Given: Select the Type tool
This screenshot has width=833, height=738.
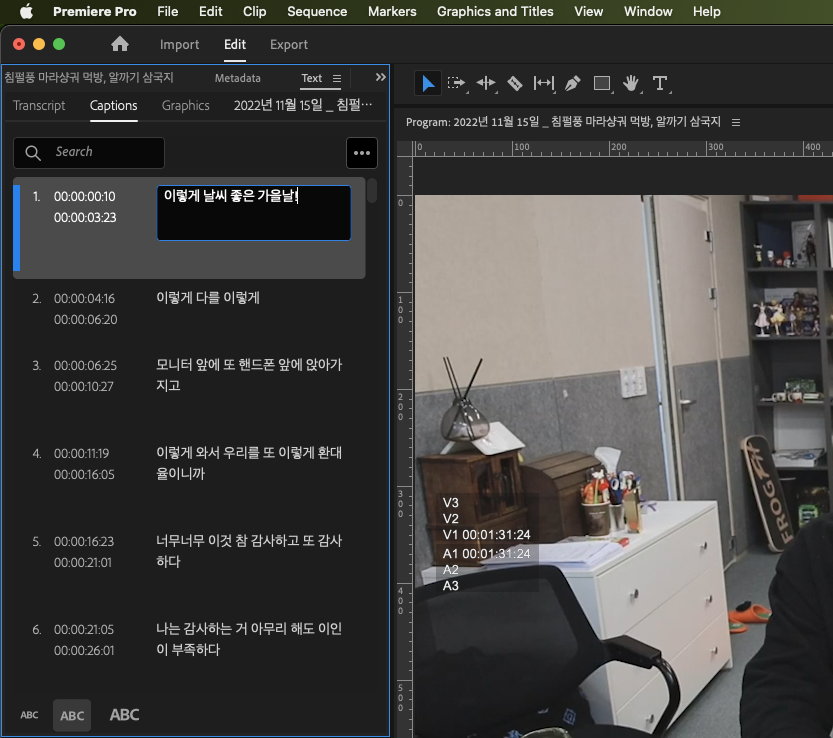Looking at the screenshot, I should coord(659,83).
